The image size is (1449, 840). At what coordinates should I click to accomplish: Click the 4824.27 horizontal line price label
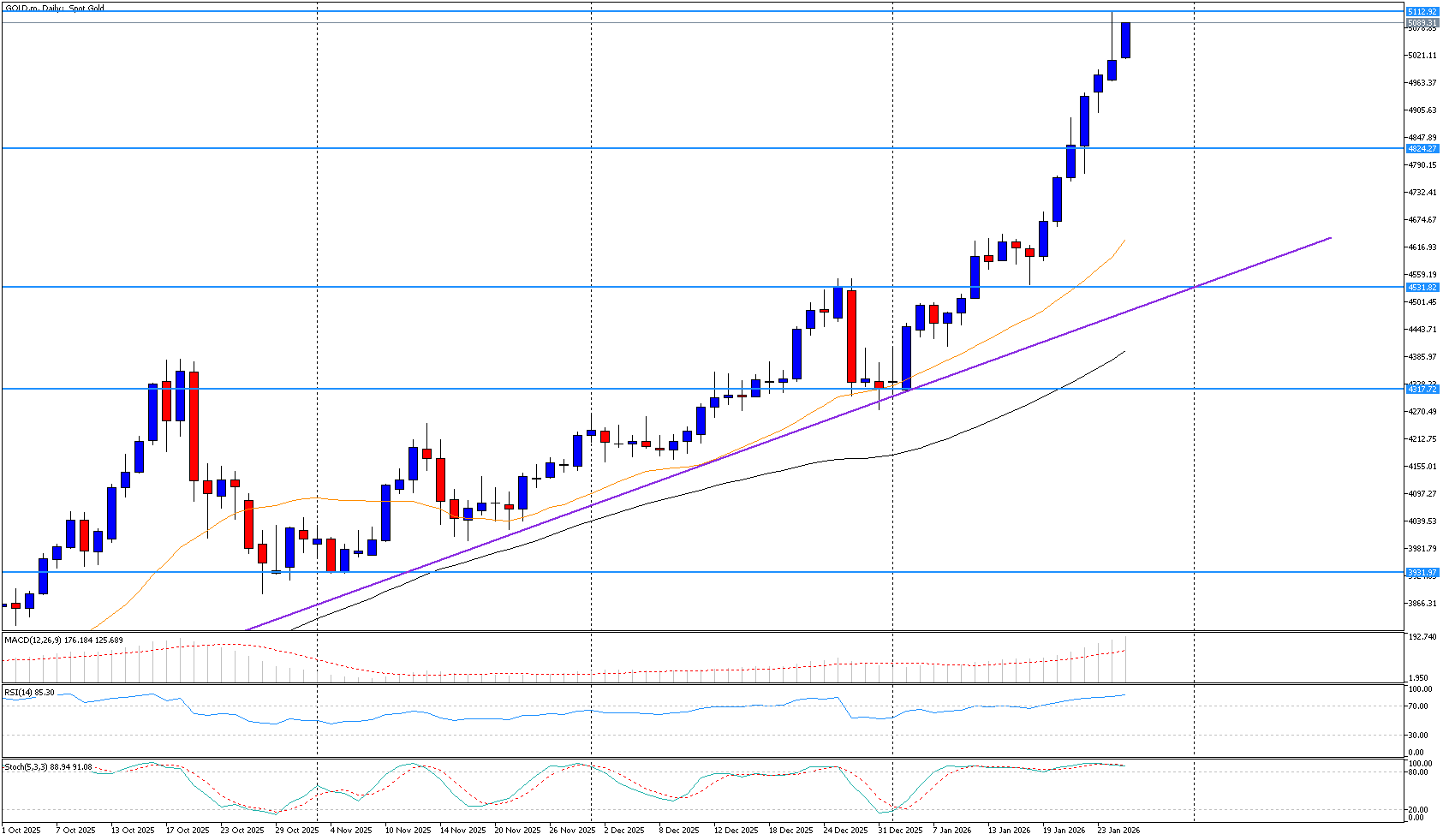[x=1422, y=148]
